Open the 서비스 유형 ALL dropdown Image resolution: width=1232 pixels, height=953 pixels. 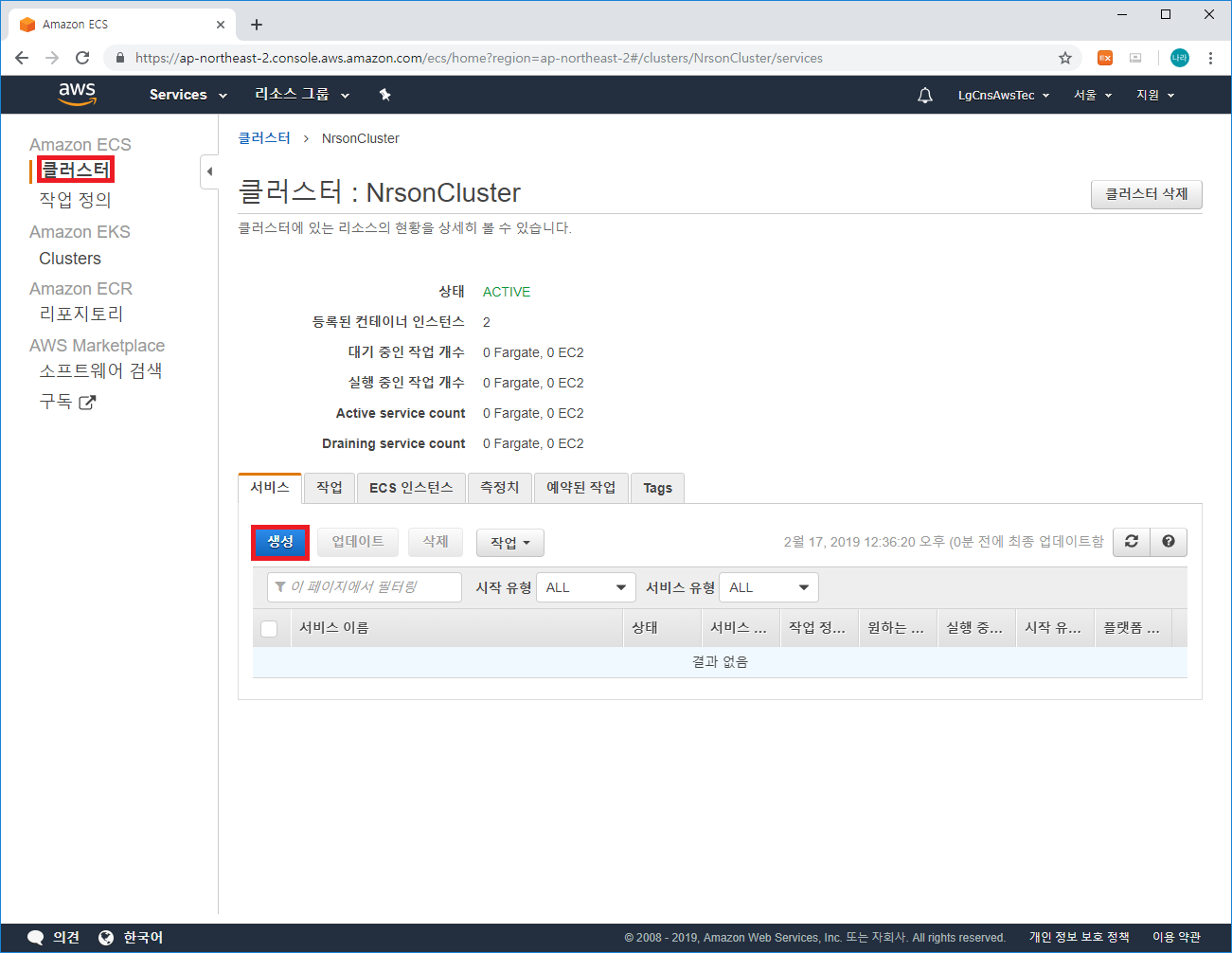(x=769, y=587)
